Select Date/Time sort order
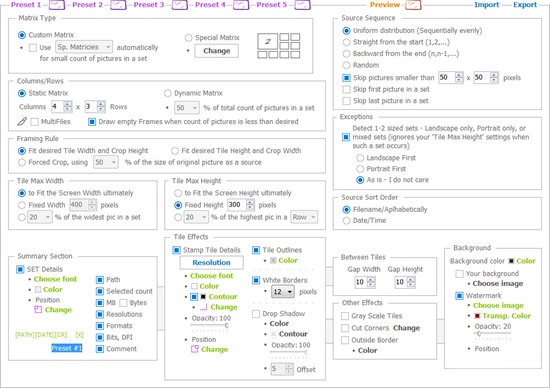The height and width of the screenshot is (388, 550). 346,221
